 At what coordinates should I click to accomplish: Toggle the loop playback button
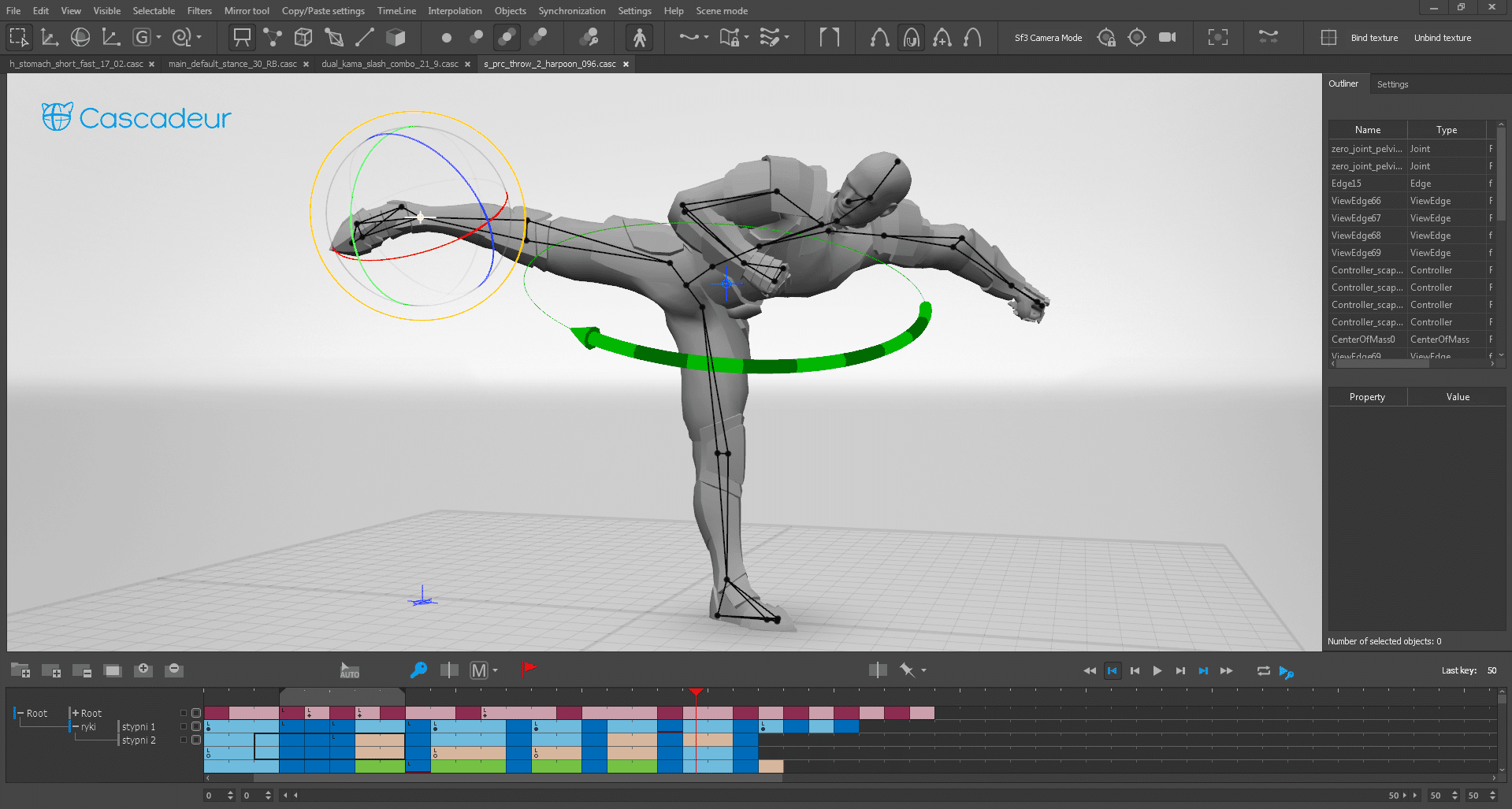1263,670
